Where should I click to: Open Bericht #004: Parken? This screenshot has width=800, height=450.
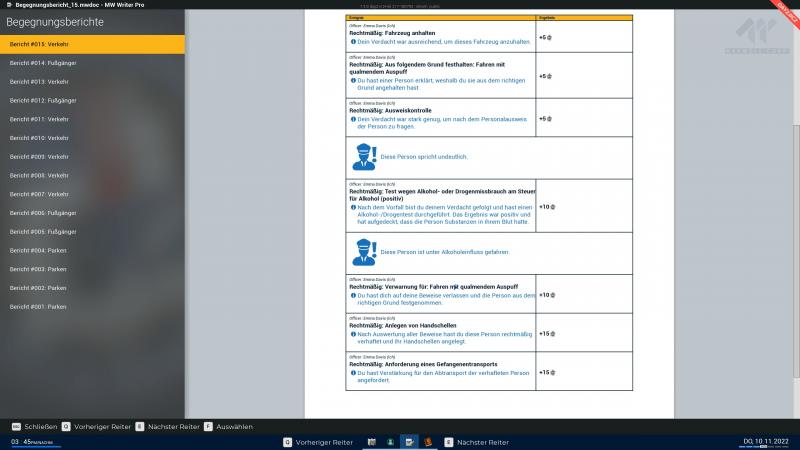point(92,251)
